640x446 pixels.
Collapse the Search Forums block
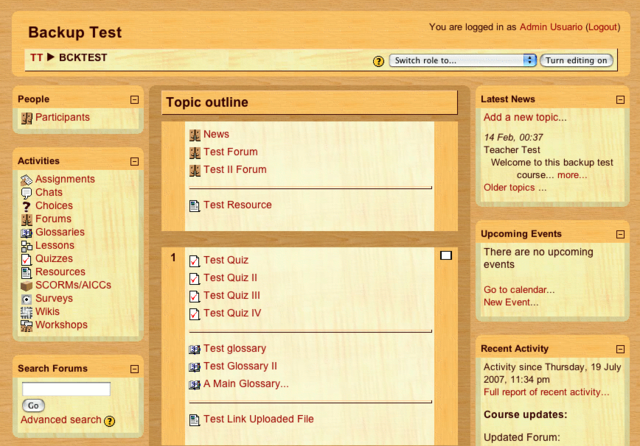click(134, 369)
